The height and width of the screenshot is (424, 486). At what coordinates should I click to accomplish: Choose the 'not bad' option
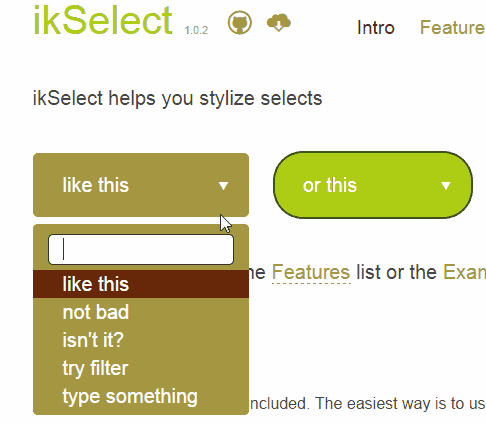[141, 312]
